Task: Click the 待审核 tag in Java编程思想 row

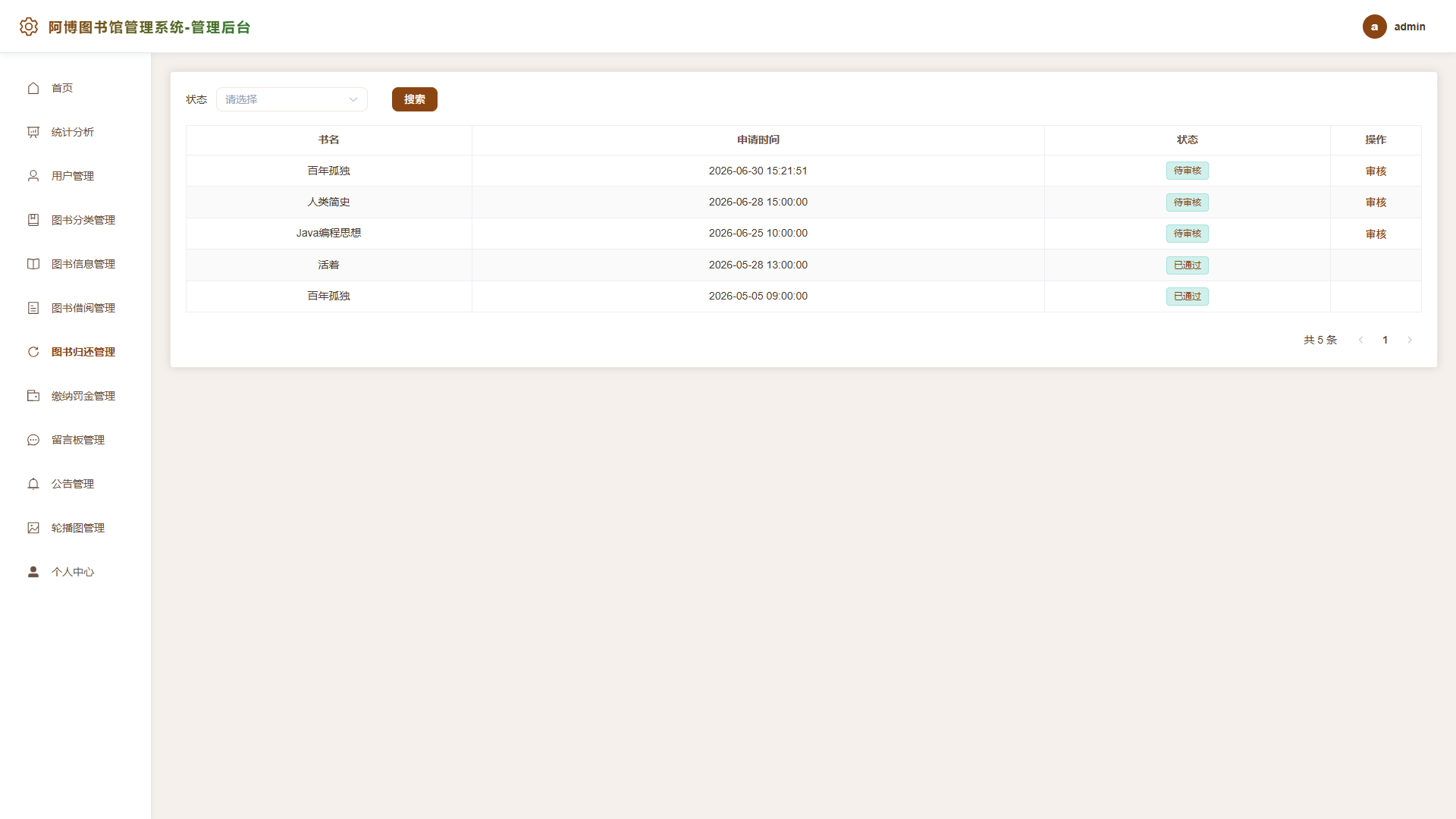Action: [x=1188, y=234]
